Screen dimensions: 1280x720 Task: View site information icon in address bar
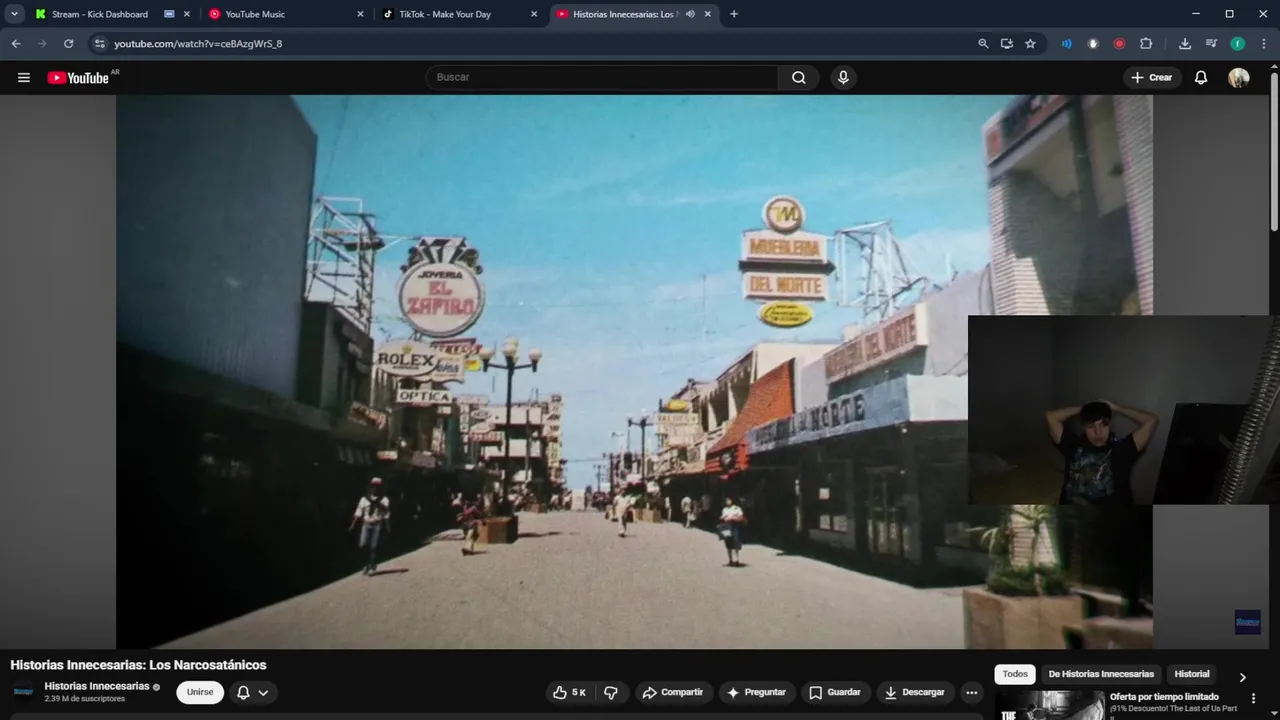click(98, 44)
